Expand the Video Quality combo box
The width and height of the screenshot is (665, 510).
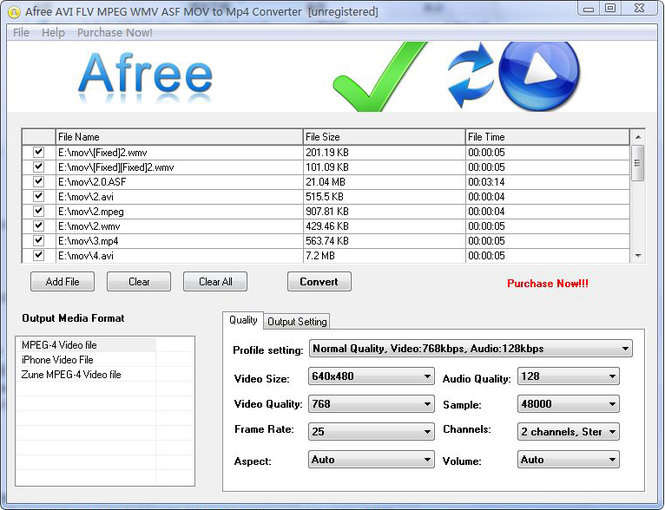tap(371, 404)
